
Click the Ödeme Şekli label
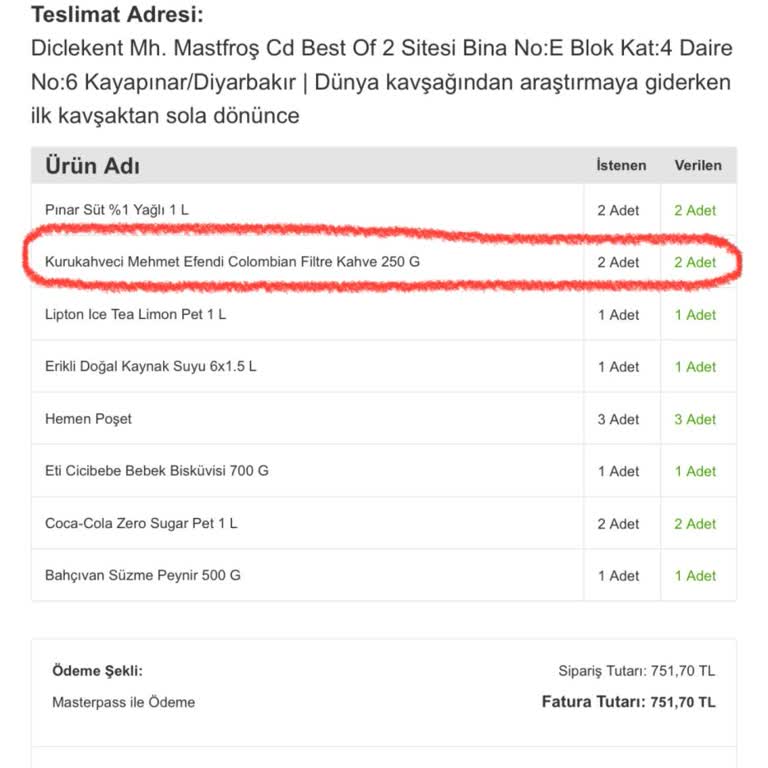tap(97, 671)
